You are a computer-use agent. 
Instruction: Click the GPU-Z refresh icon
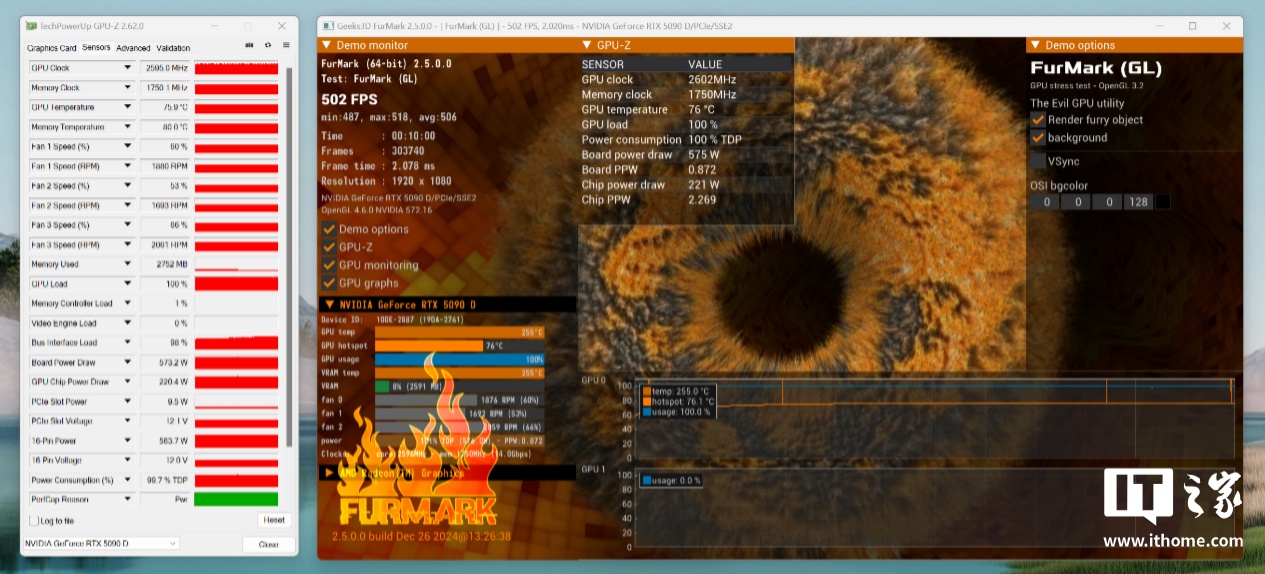[267, 46]
